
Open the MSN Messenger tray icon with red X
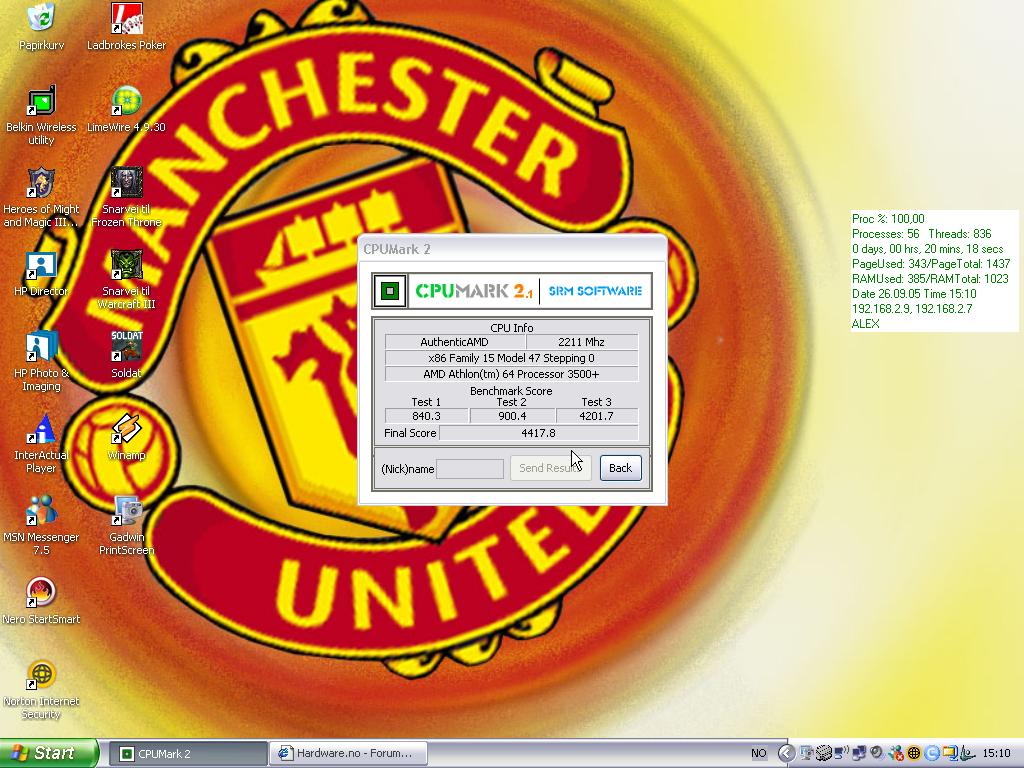tap(897, 753)
